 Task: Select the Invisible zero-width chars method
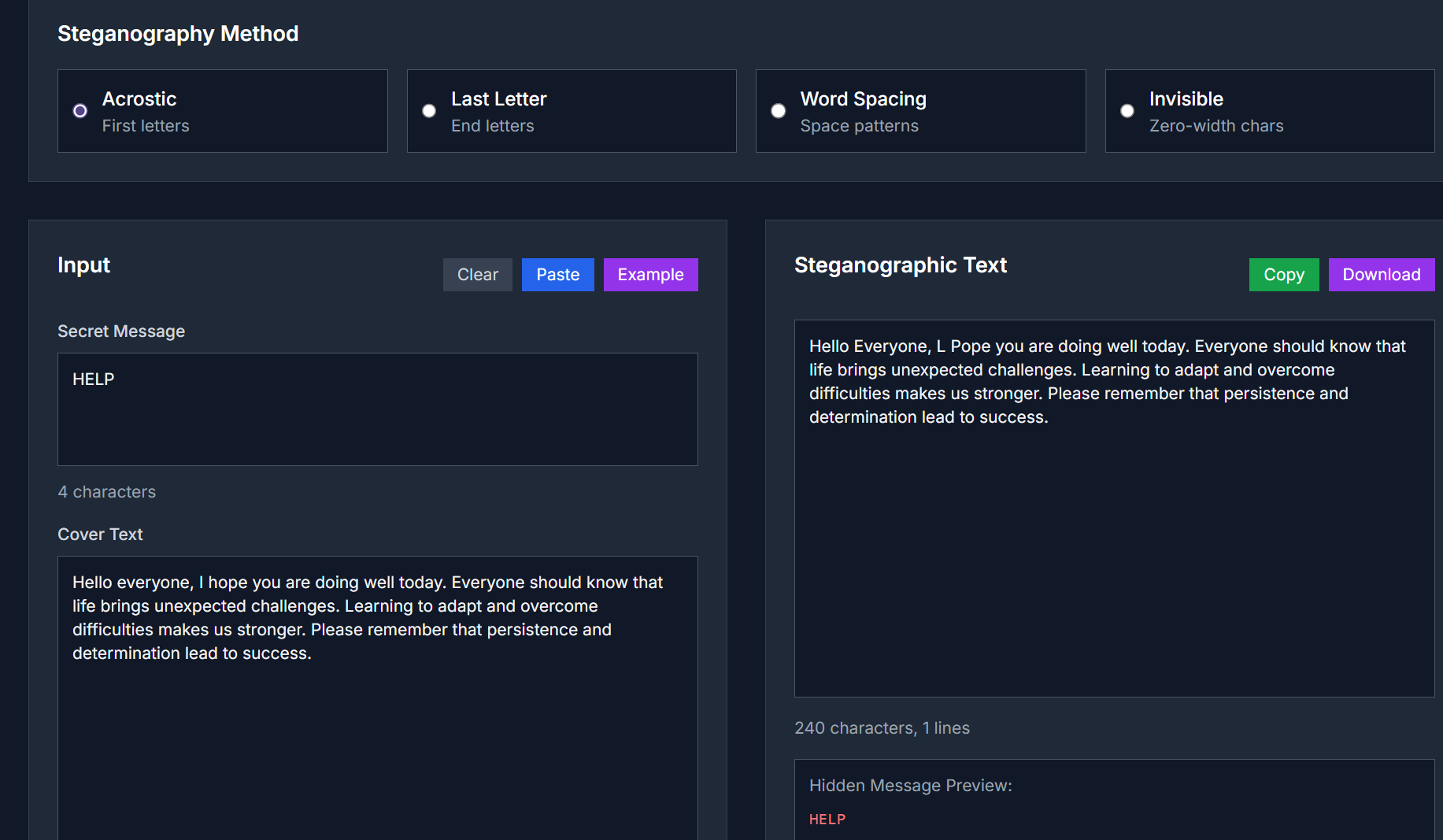(1127, 111)
